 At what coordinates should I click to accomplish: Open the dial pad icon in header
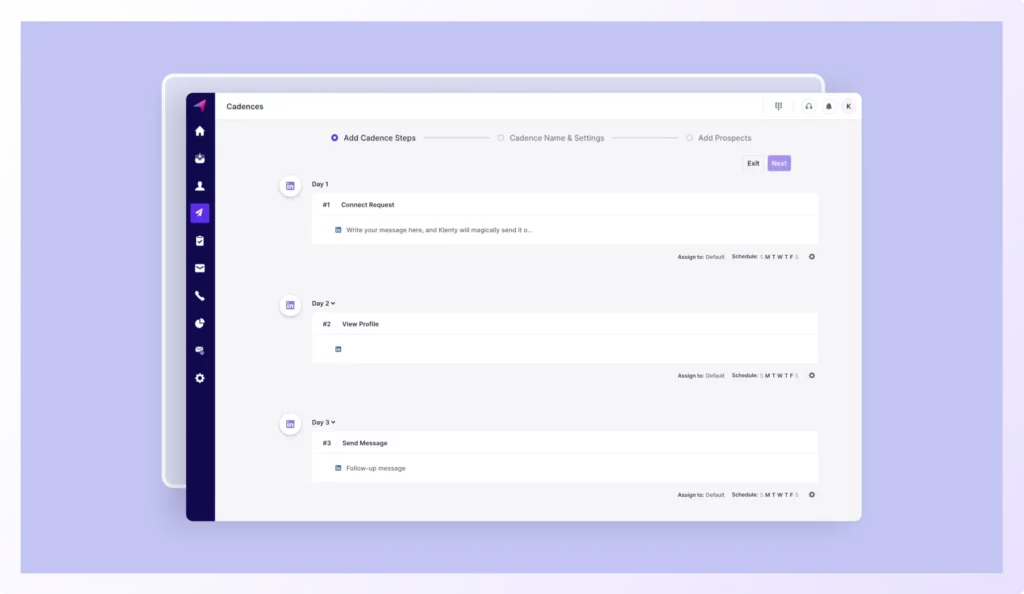pos(779,106)
